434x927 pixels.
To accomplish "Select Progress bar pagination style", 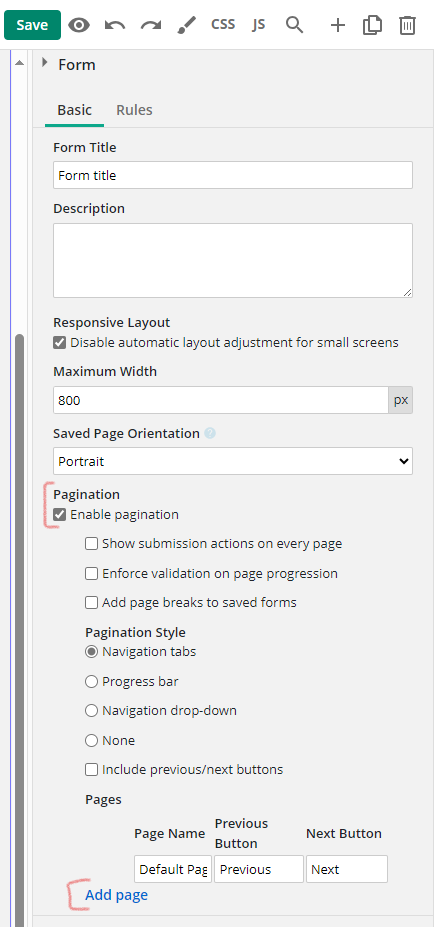I will (x=91, y=682).
